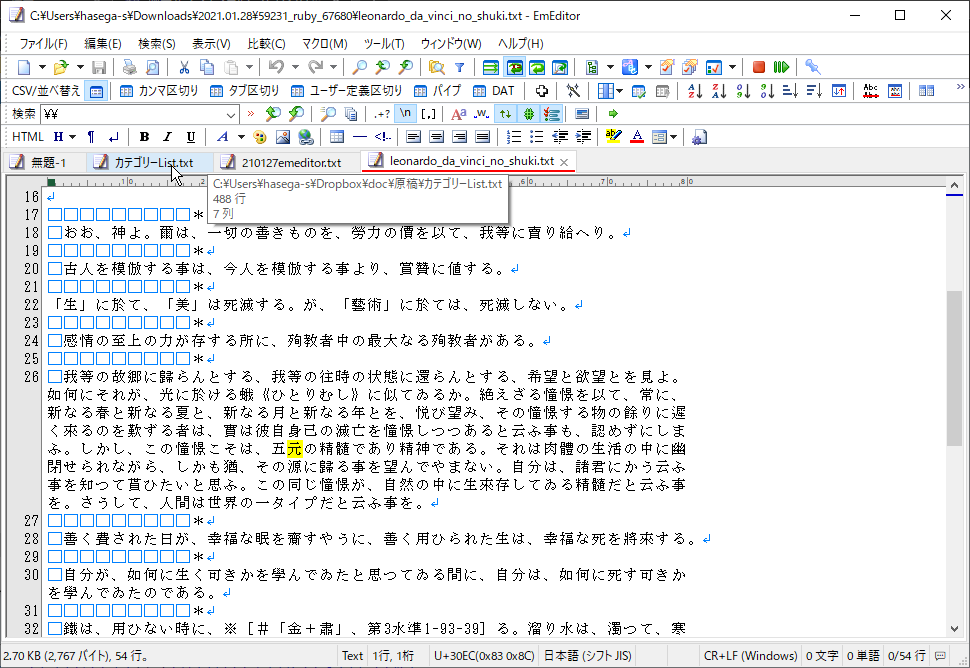Expand the Open file dropdown arrow

[80, 67]
